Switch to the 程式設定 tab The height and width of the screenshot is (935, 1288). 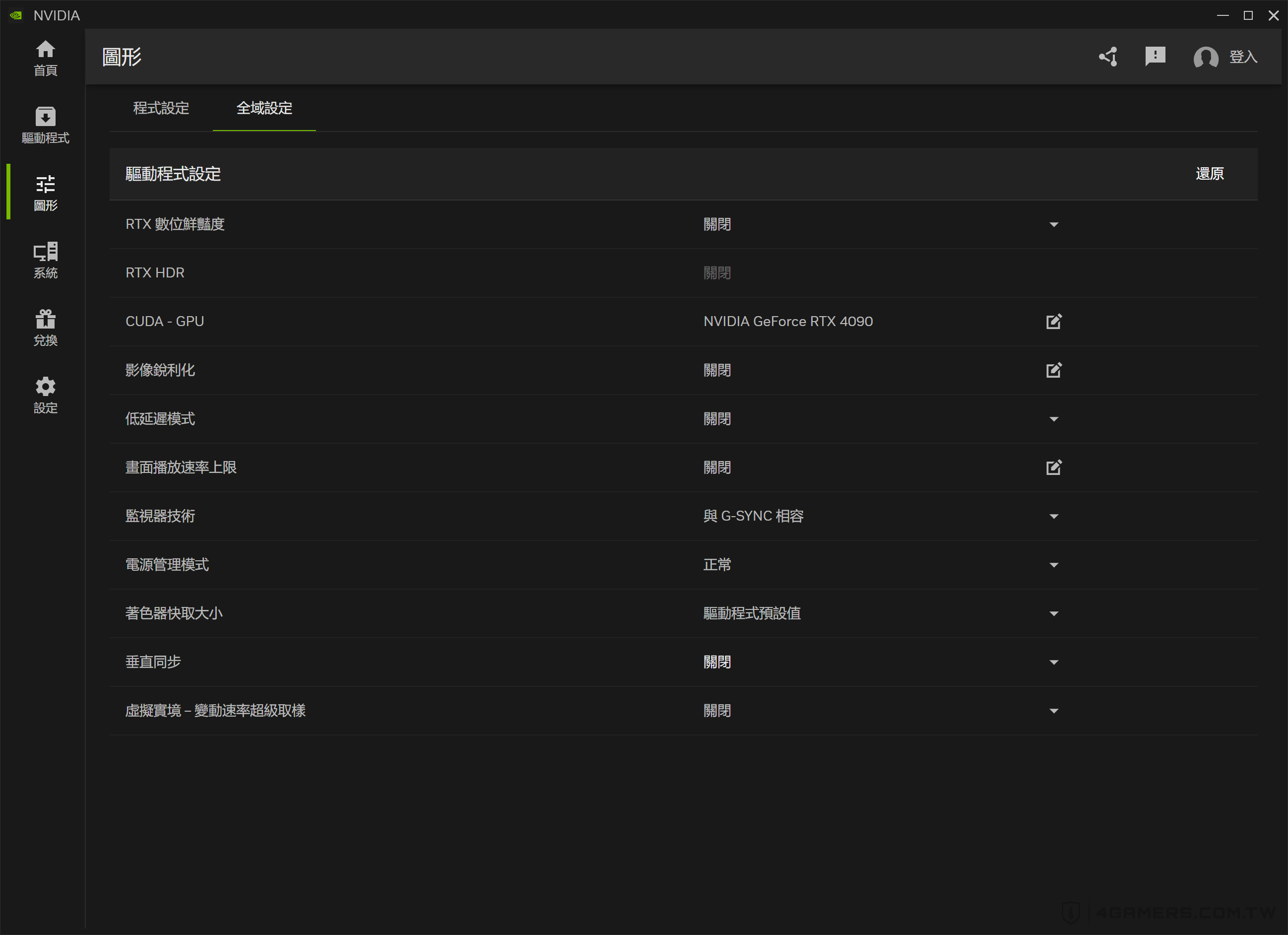click(x=161, y=108)
